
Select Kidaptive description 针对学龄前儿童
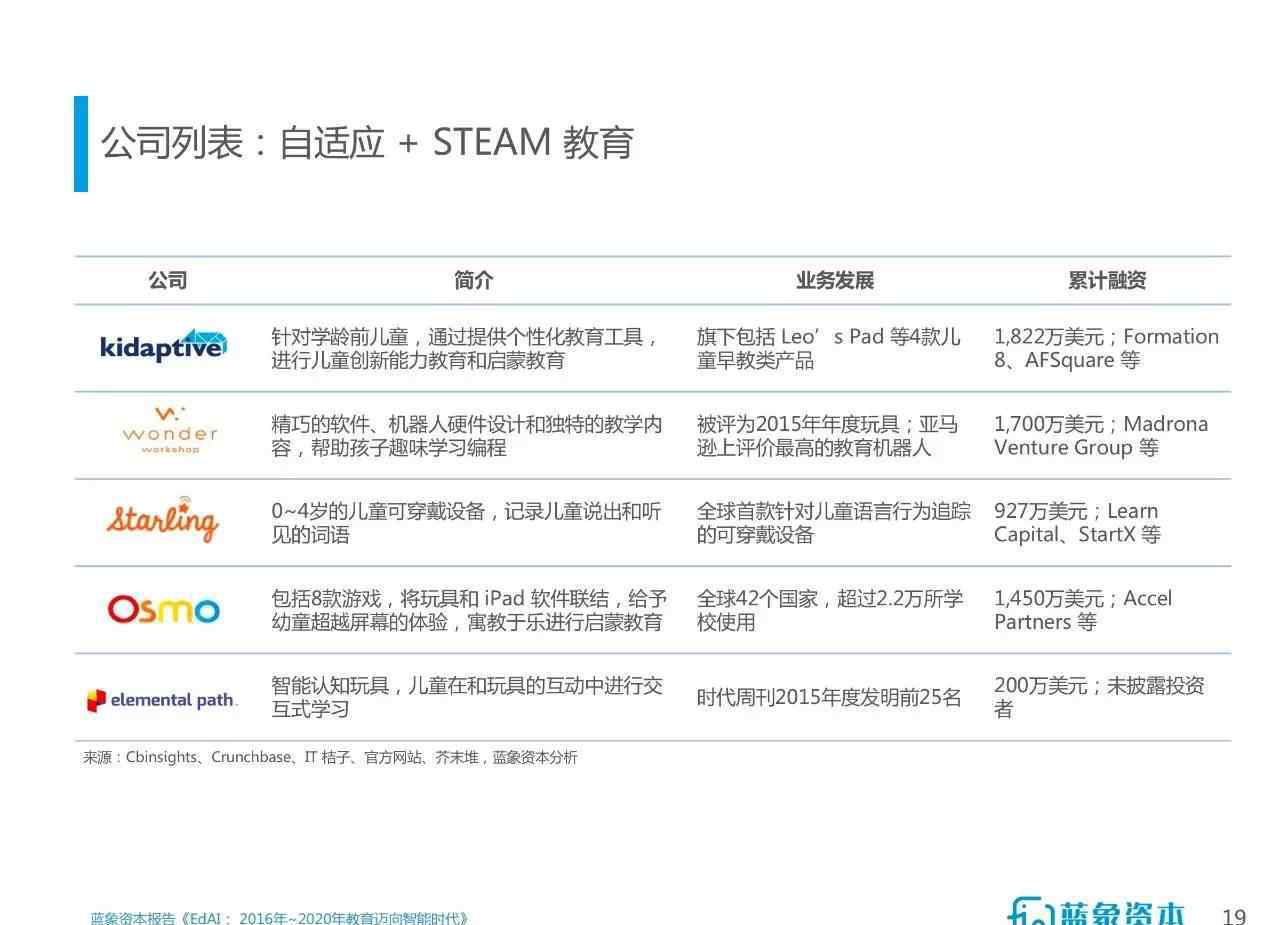(x=466, y=348)
